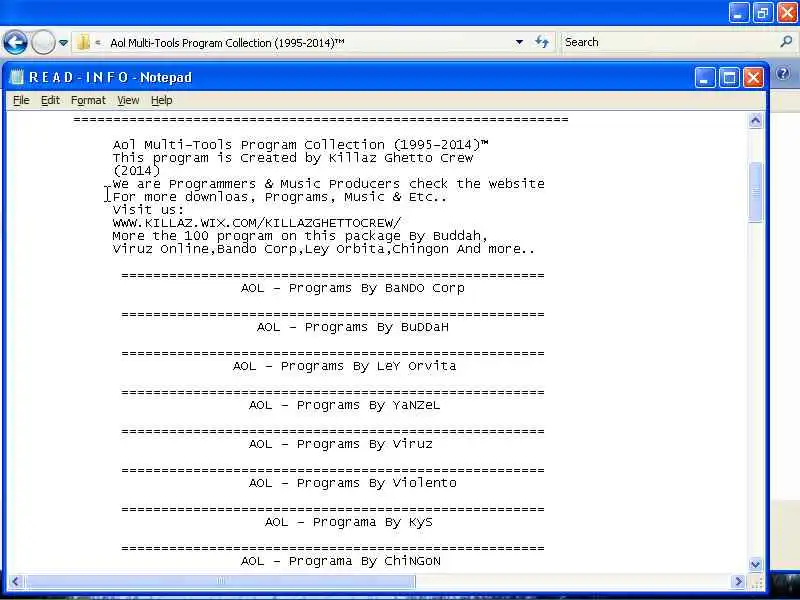Click the Notepad icon in title bar
This screenshot has width=800, height=600.
tap(17, 78)
